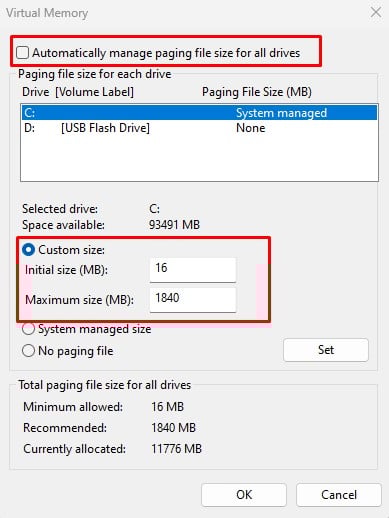Click the Space available 93491 MB value
The height and width of the screenshot is (518, 389).
click(174, 225)
